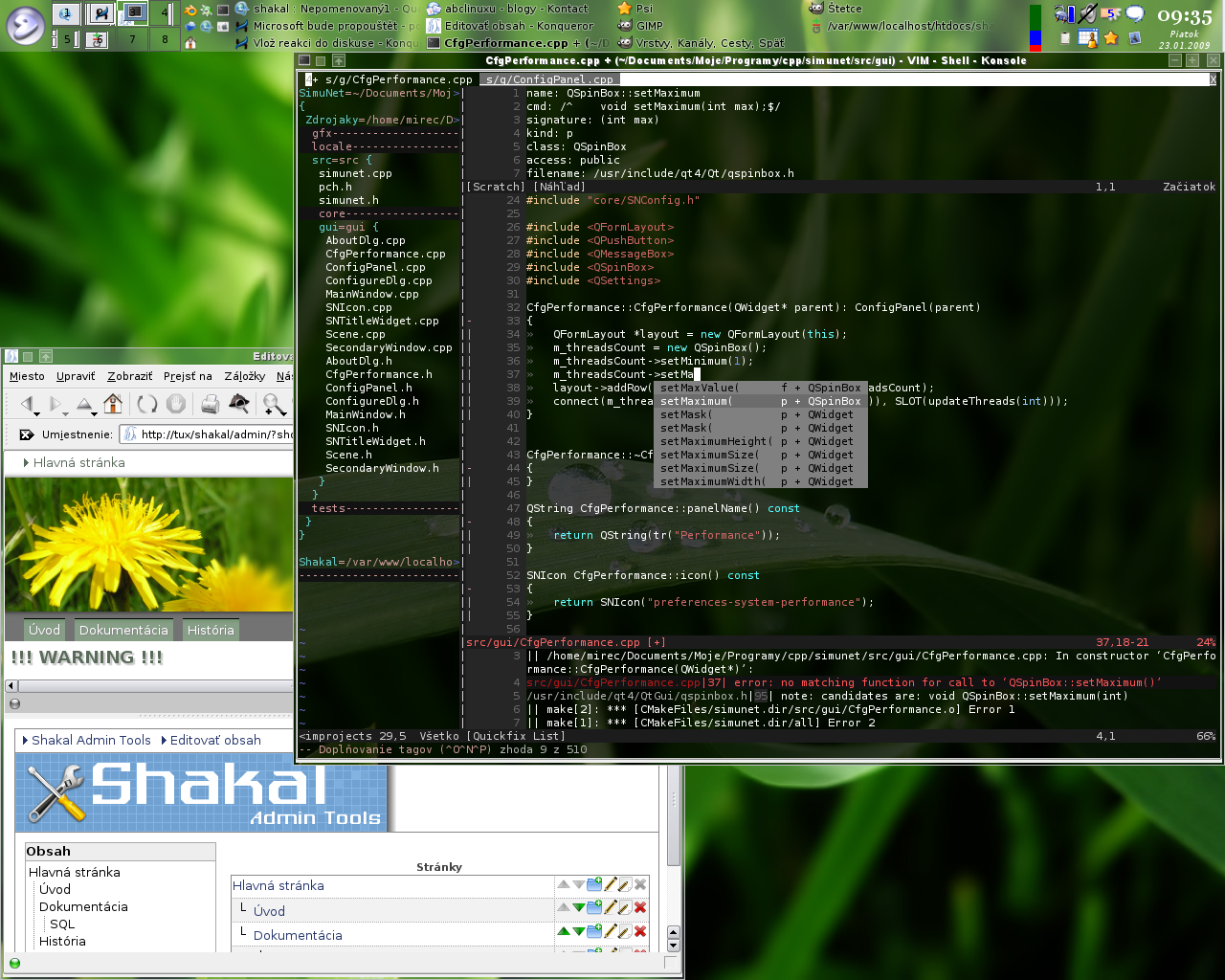Viewport: 1225px width, 980px height.
Task: Open MainWindow.cpp in Vim project tree
Action: 372,294
